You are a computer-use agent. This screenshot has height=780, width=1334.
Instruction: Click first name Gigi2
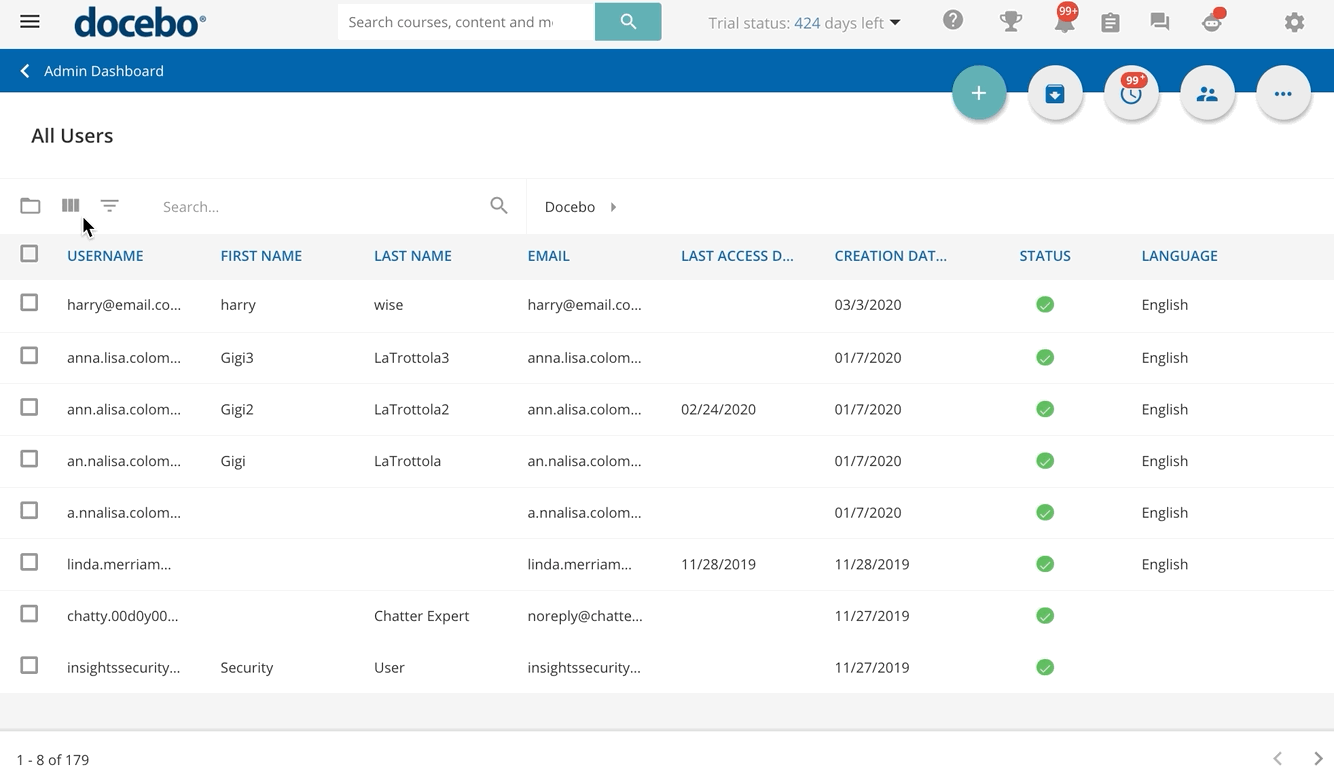[237, 409]
